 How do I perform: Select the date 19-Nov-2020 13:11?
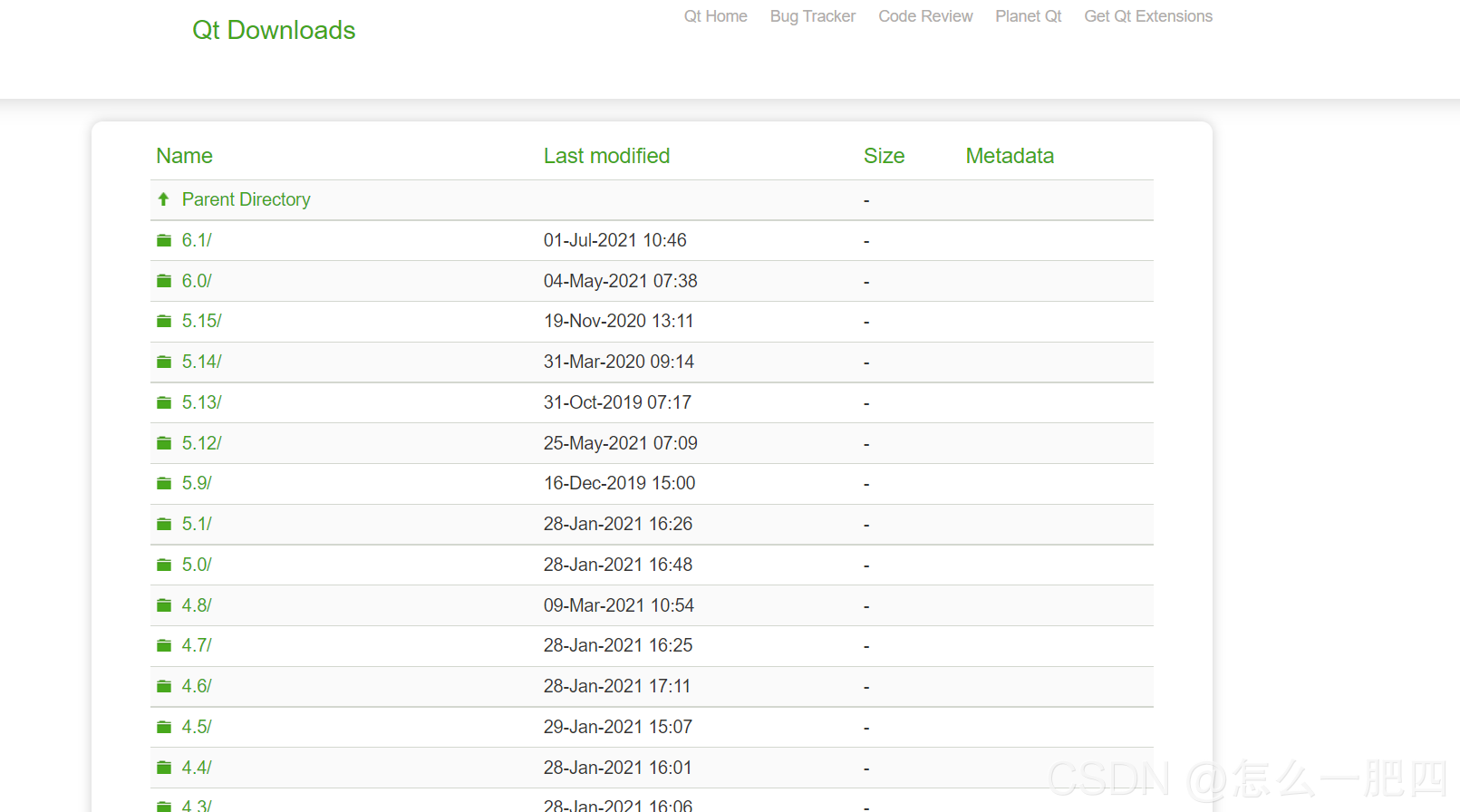click(x=619, y=321)
